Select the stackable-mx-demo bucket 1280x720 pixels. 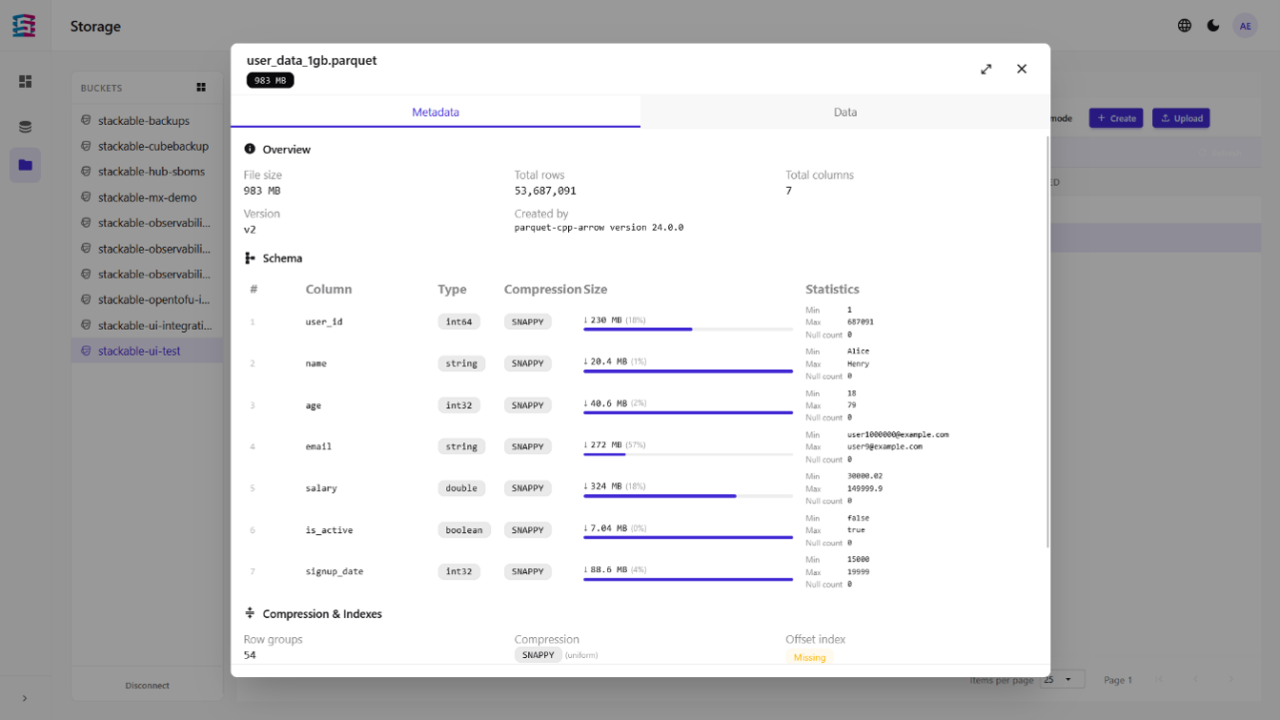(148, 198)
